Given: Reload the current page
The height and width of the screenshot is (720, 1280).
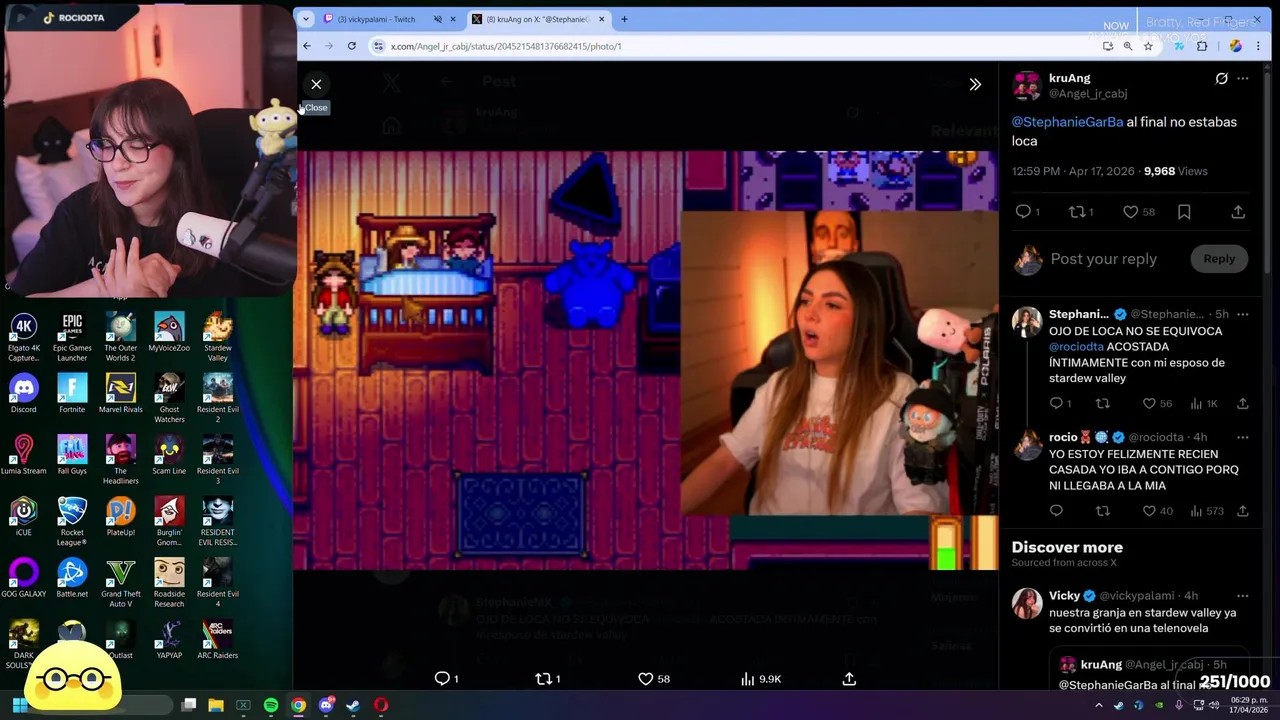Looking at the screenshot, I should click(x=352, y=46).
